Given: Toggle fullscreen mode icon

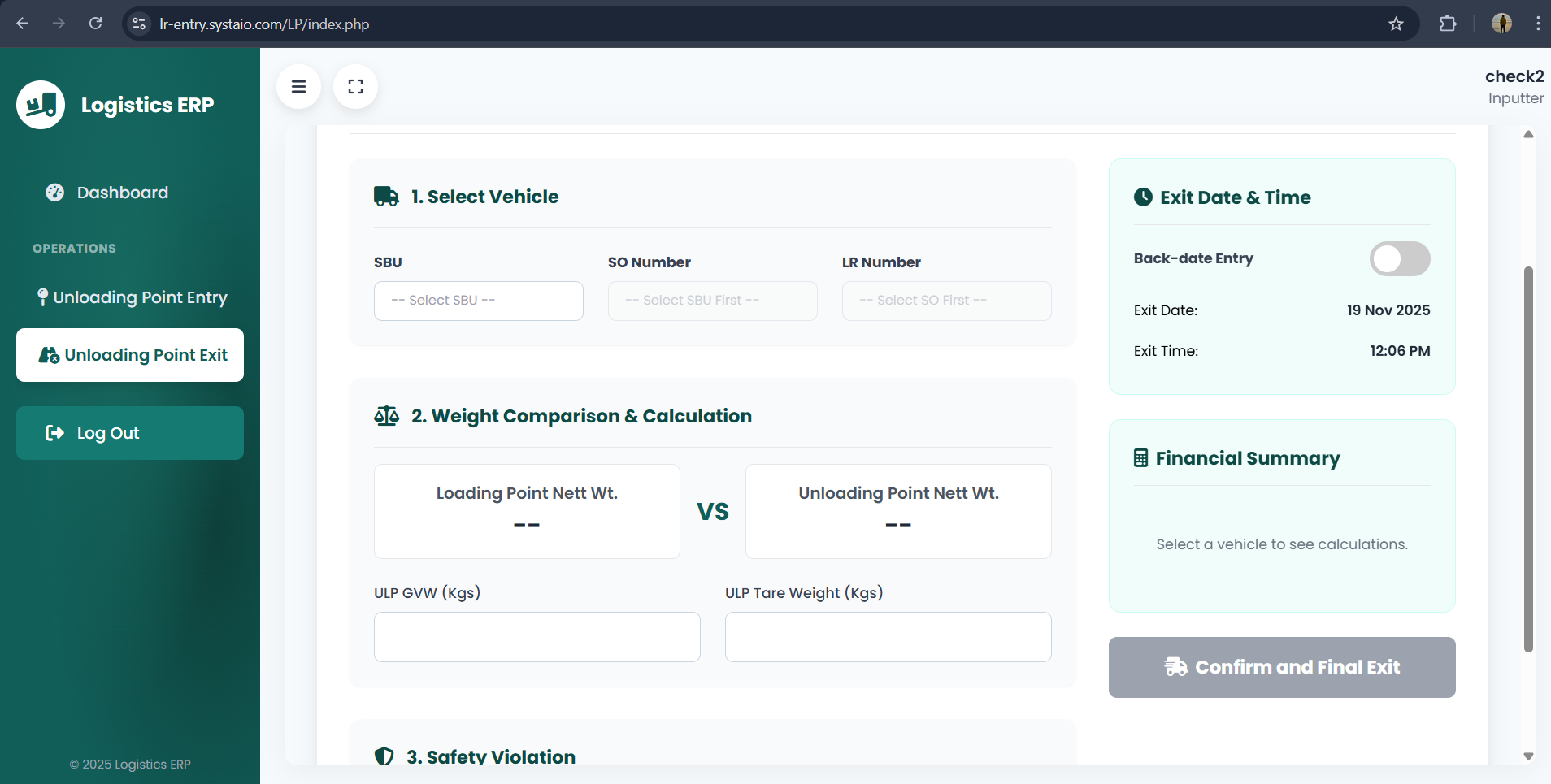Looking at the screenshot, I should pos(355,87).
